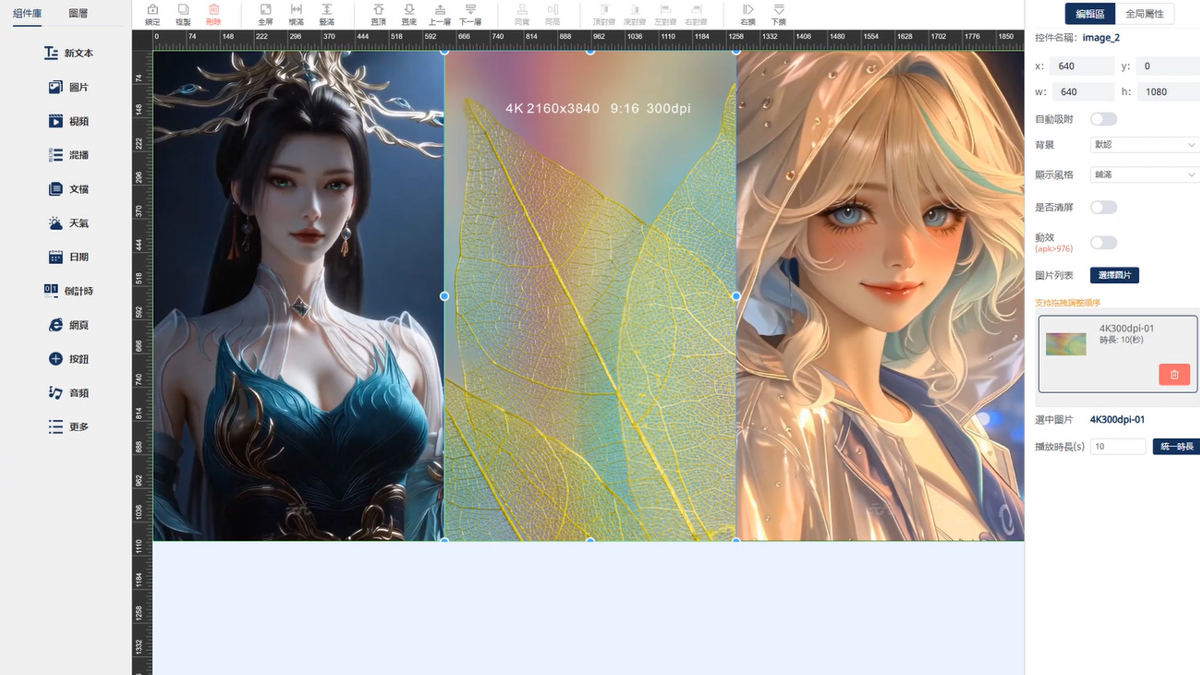Add a countdown (倒計時) component
1200x675 pixels.
(x=68, y=291)
